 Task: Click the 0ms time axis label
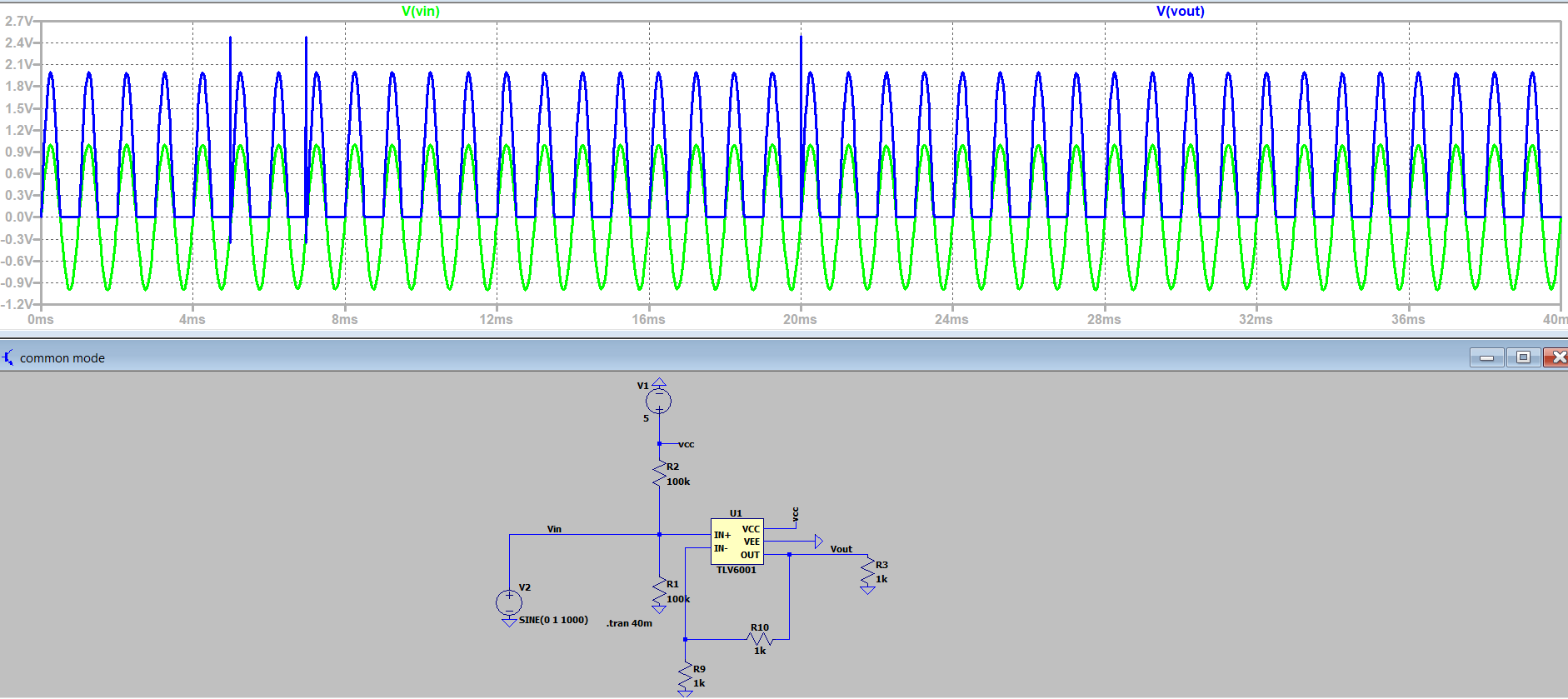pos(41,319)
